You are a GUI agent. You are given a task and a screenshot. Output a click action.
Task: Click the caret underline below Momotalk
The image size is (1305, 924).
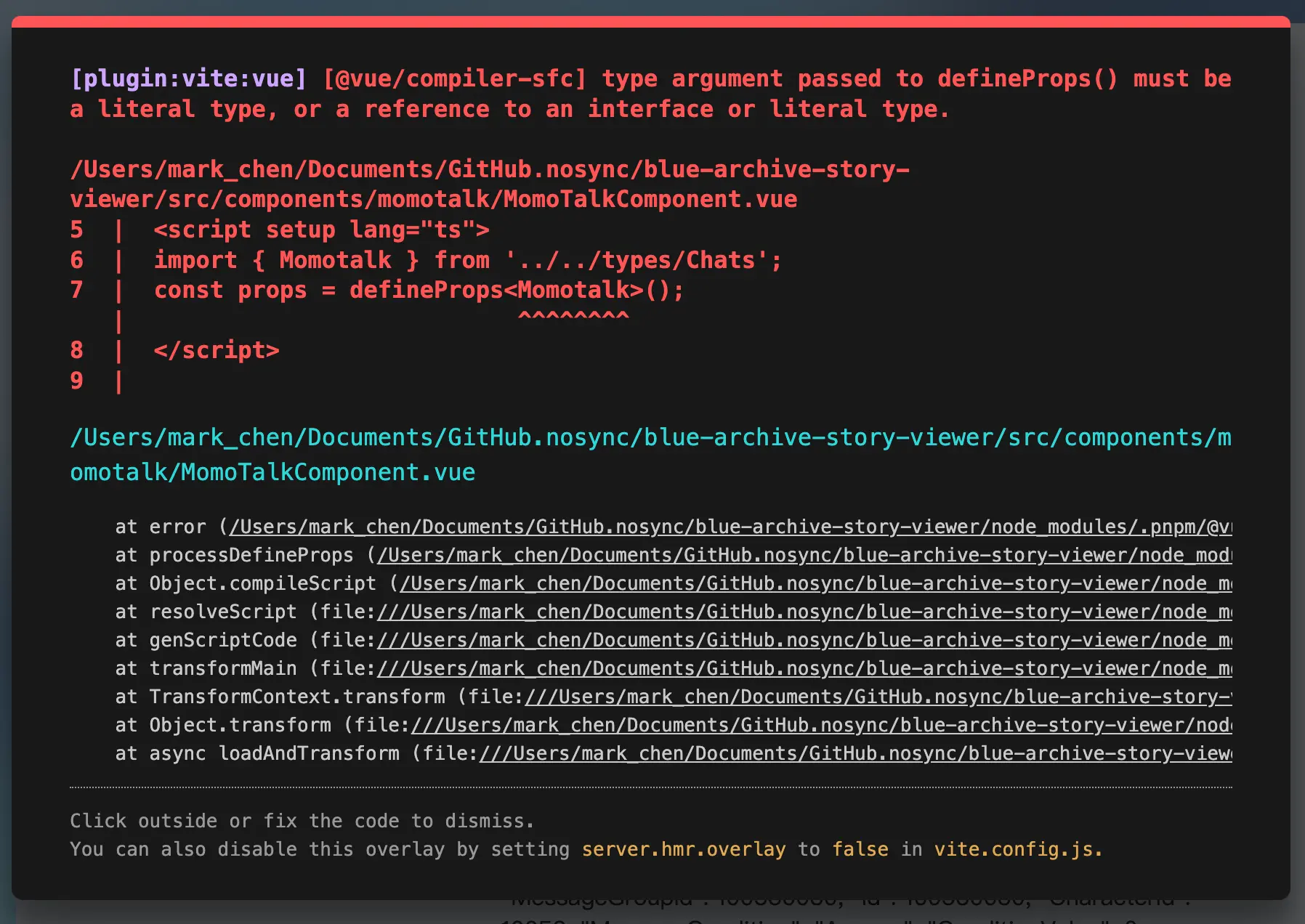(x=573, y=316)
